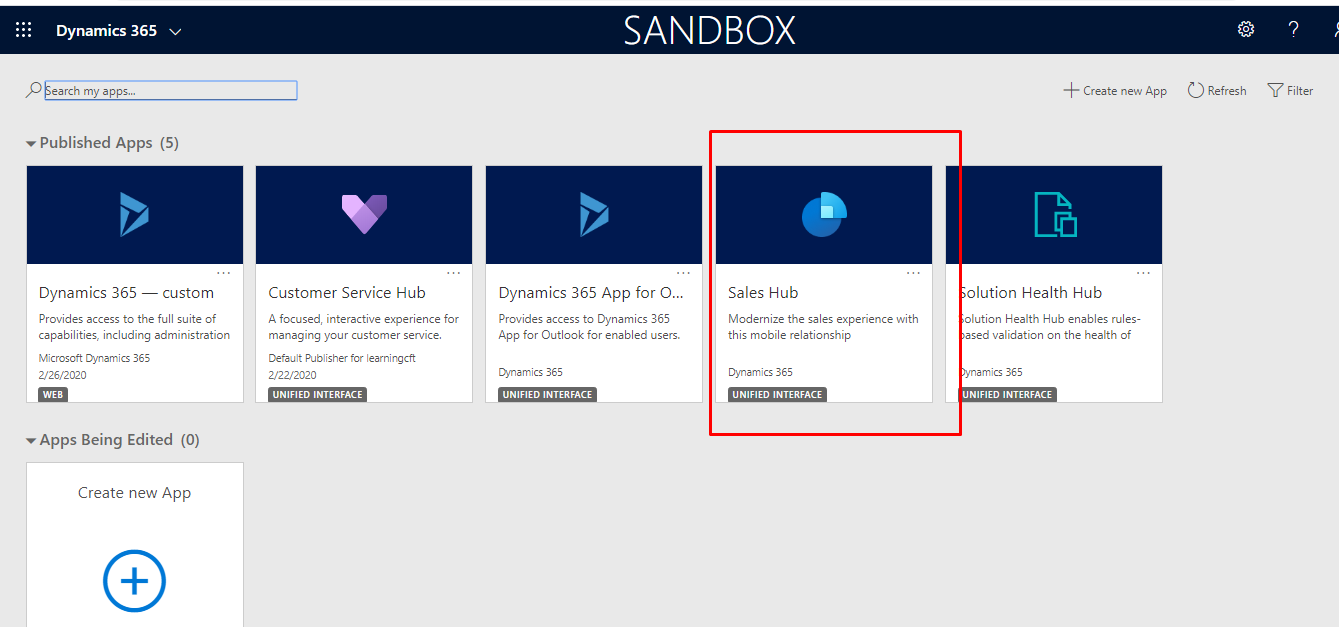
Task: Open the Filter button
Action: pos(1290,90)
